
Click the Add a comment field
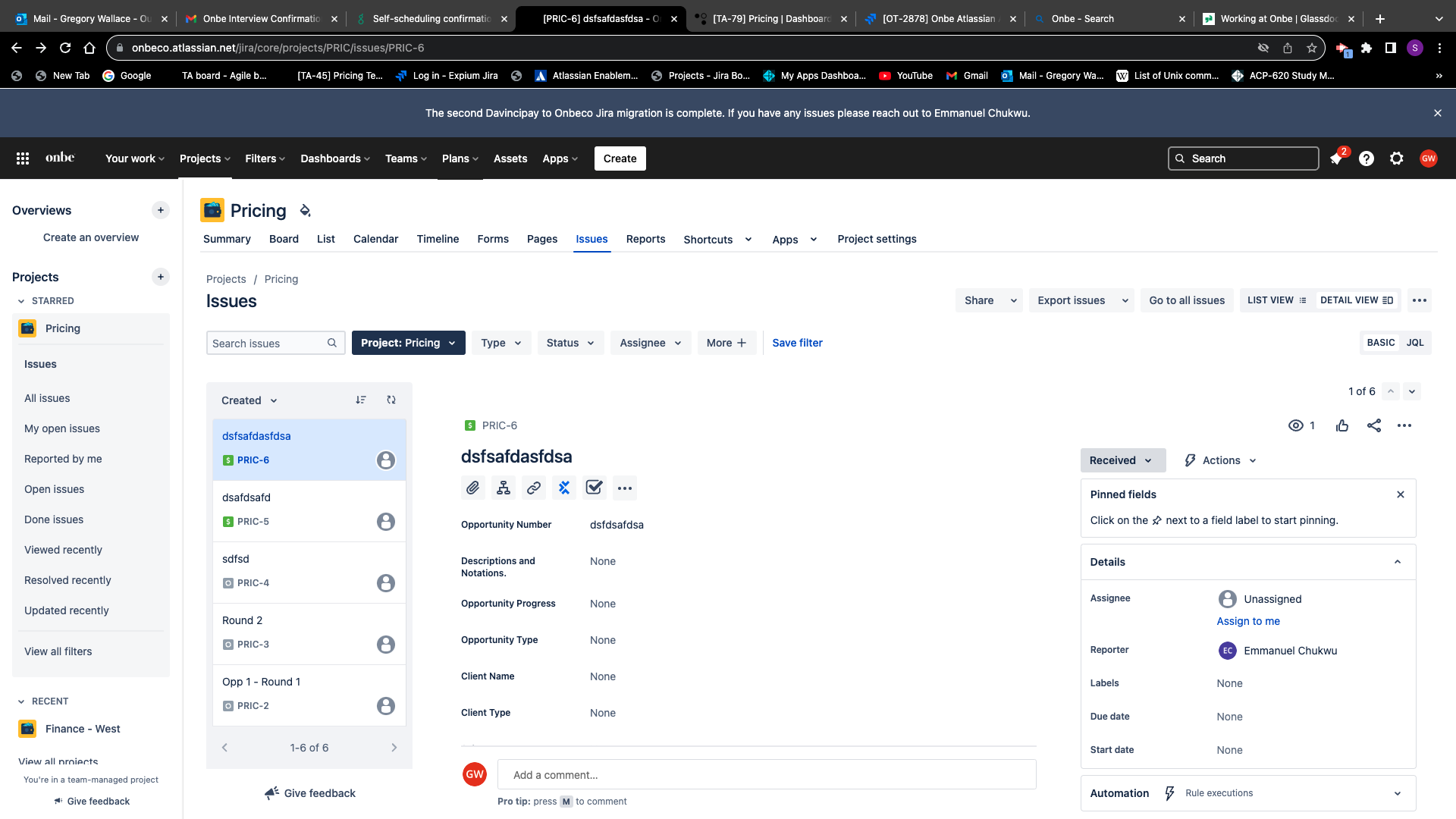[766, 775]
